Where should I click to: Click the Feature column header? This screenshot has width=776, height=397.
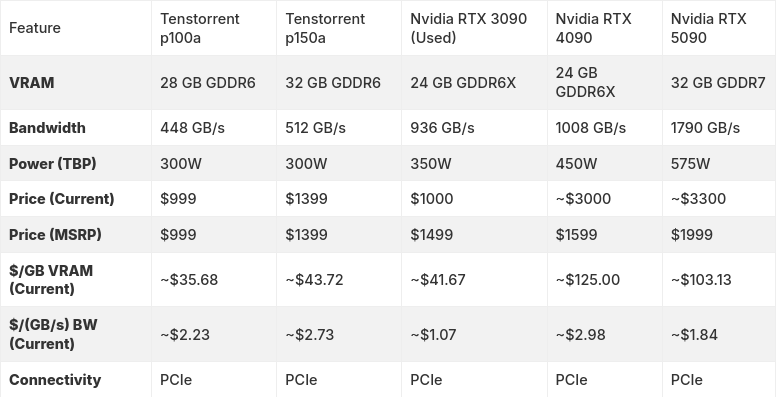(35, 28)
